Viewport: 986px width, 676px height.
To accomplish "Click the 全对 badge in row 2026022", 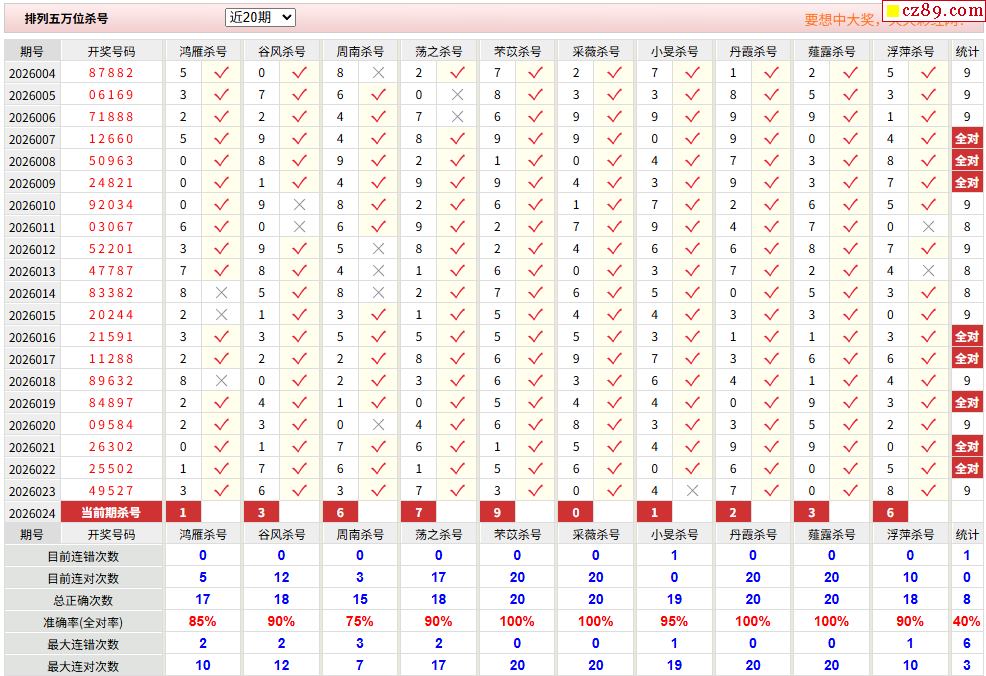I will click(x=967, y=469).
